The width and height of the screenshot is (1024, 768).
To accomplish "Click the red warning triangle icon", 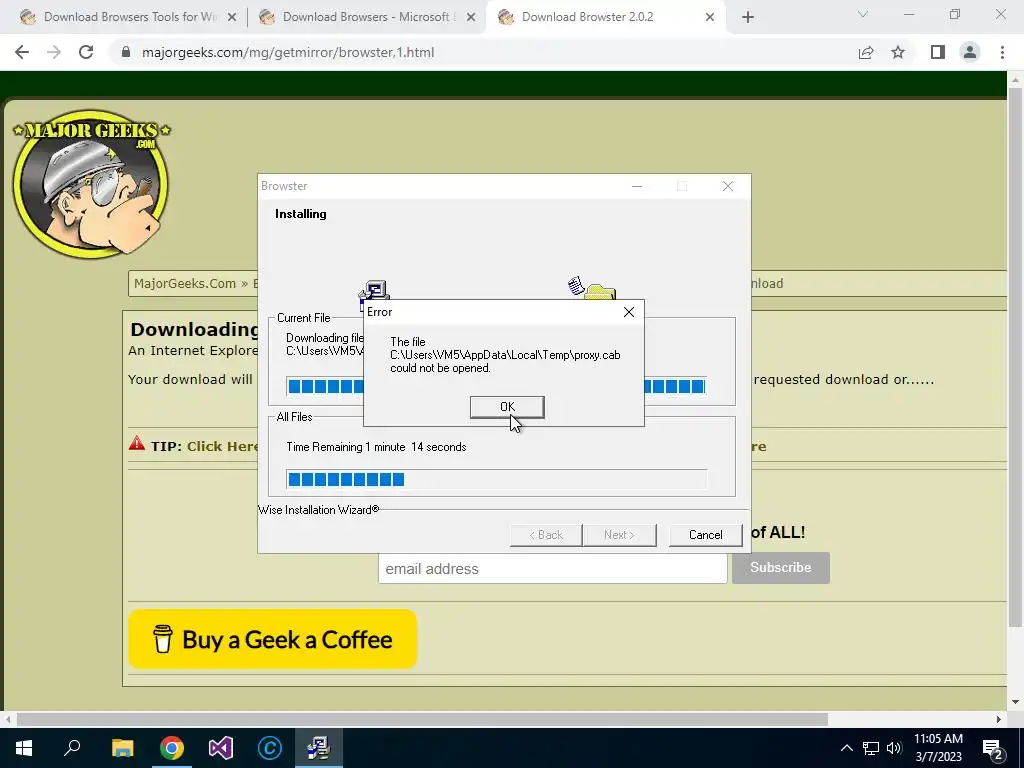I will pyautogui.click(x=136, y=443).
